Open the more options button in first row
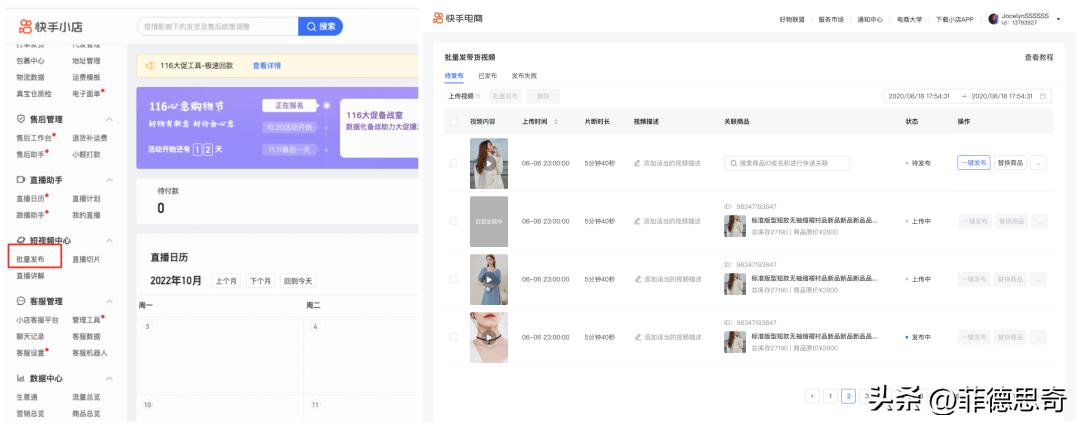Image resolution: width=1080 pixels, height=426 pixels. point(1039,163)
